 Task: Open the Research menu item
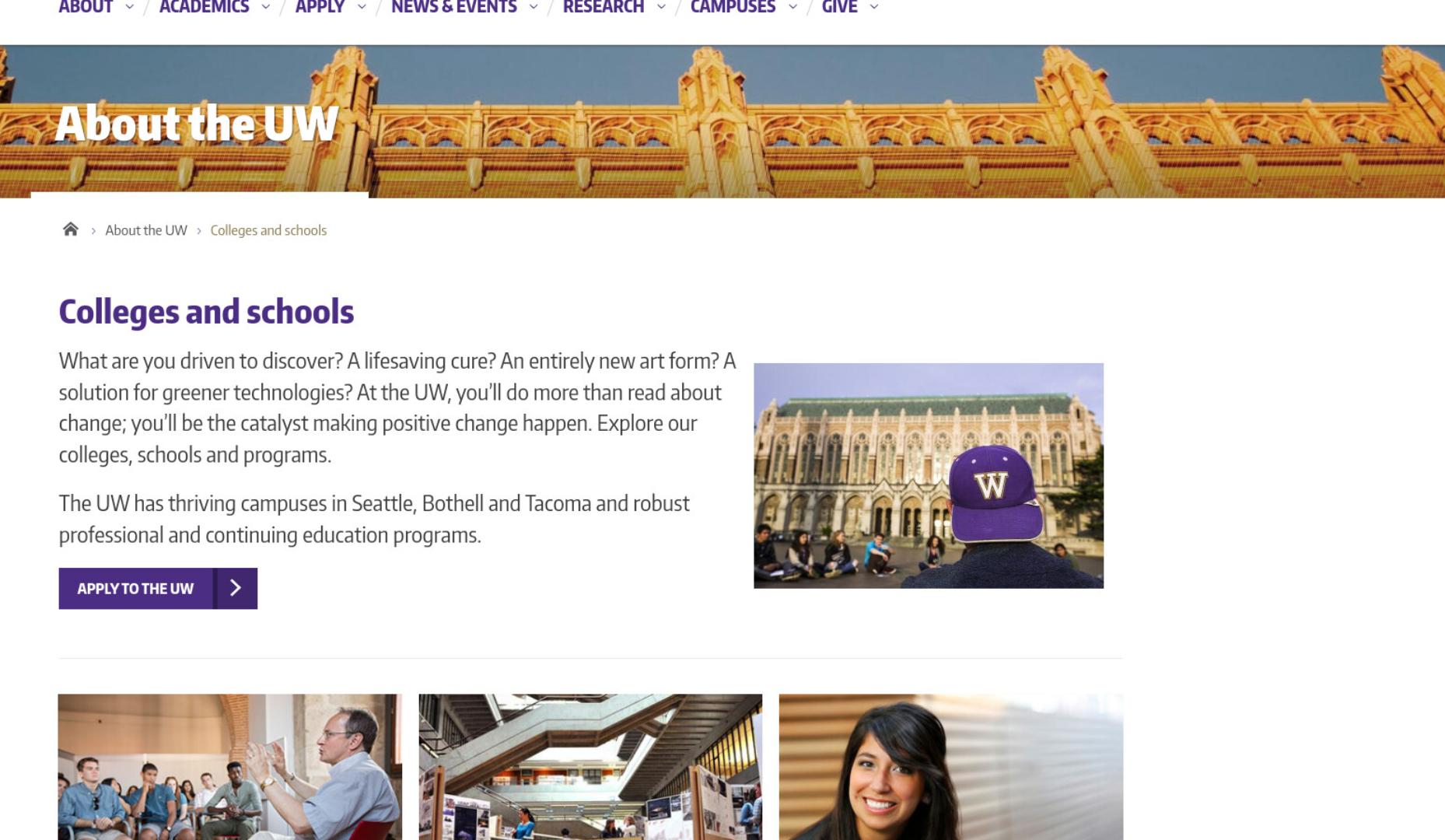point(604,7)
